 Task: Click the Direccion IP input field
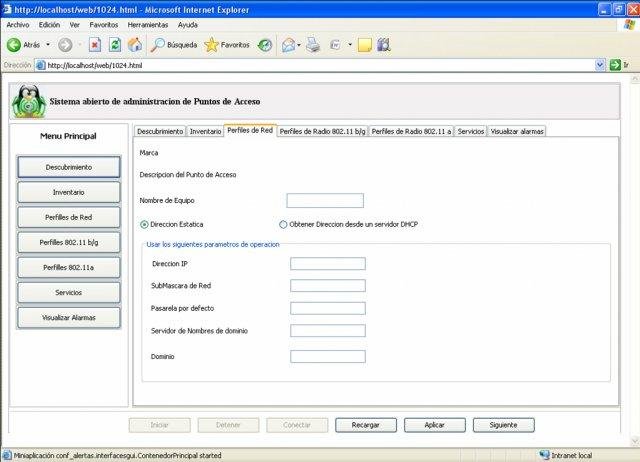click(x=328, y=264)
